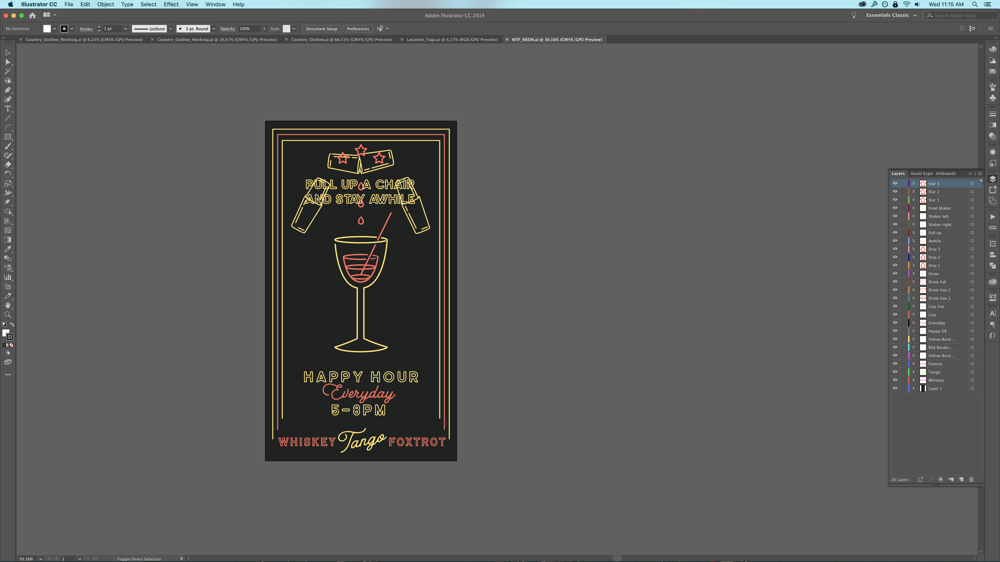
Task: Click the Opacity label link
Action: (227, 29)
